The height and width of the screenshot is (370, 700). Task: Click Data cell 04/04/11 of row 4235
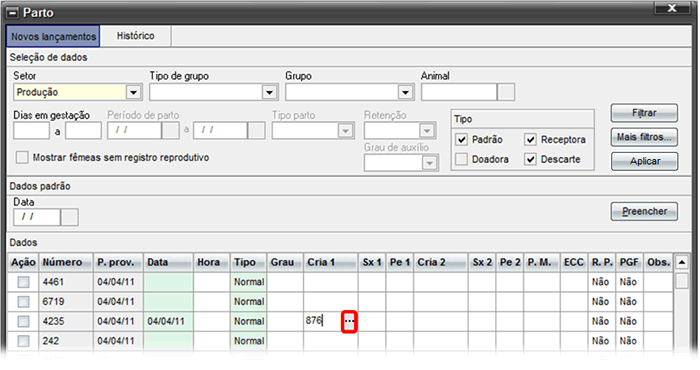click(x=168, y=321)
